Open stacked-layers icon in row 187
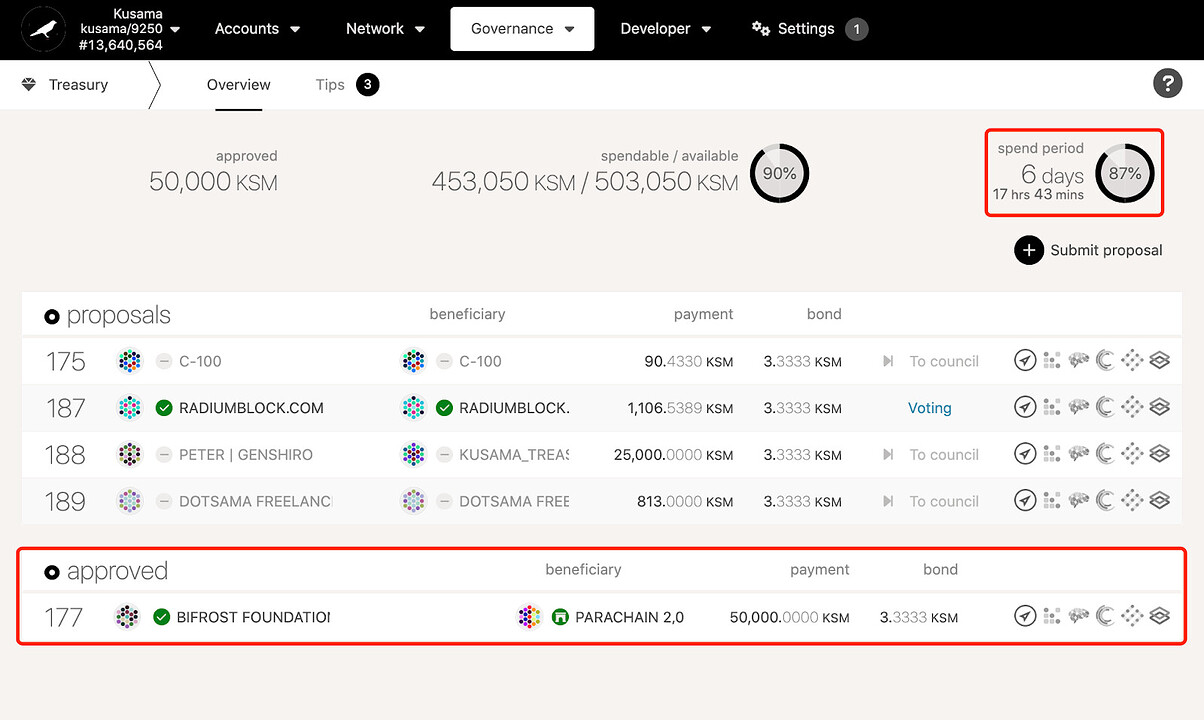Screen dimensions: 1204x720 click(1159, 407)
